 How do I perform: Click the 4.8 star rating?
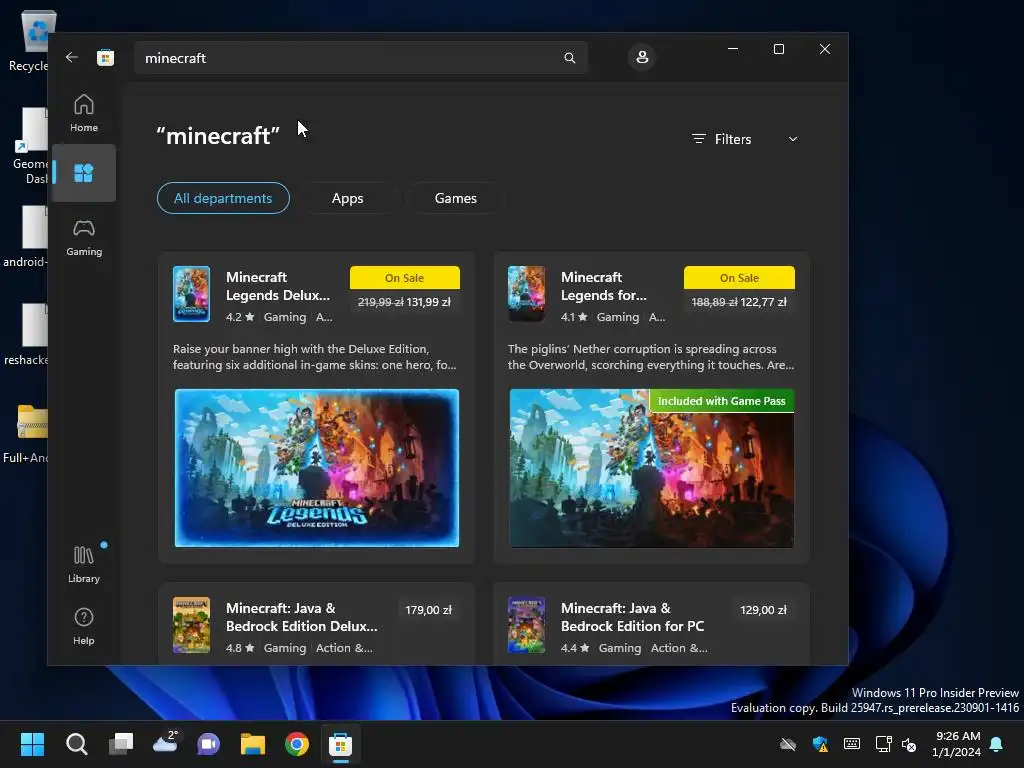[240, 648]
